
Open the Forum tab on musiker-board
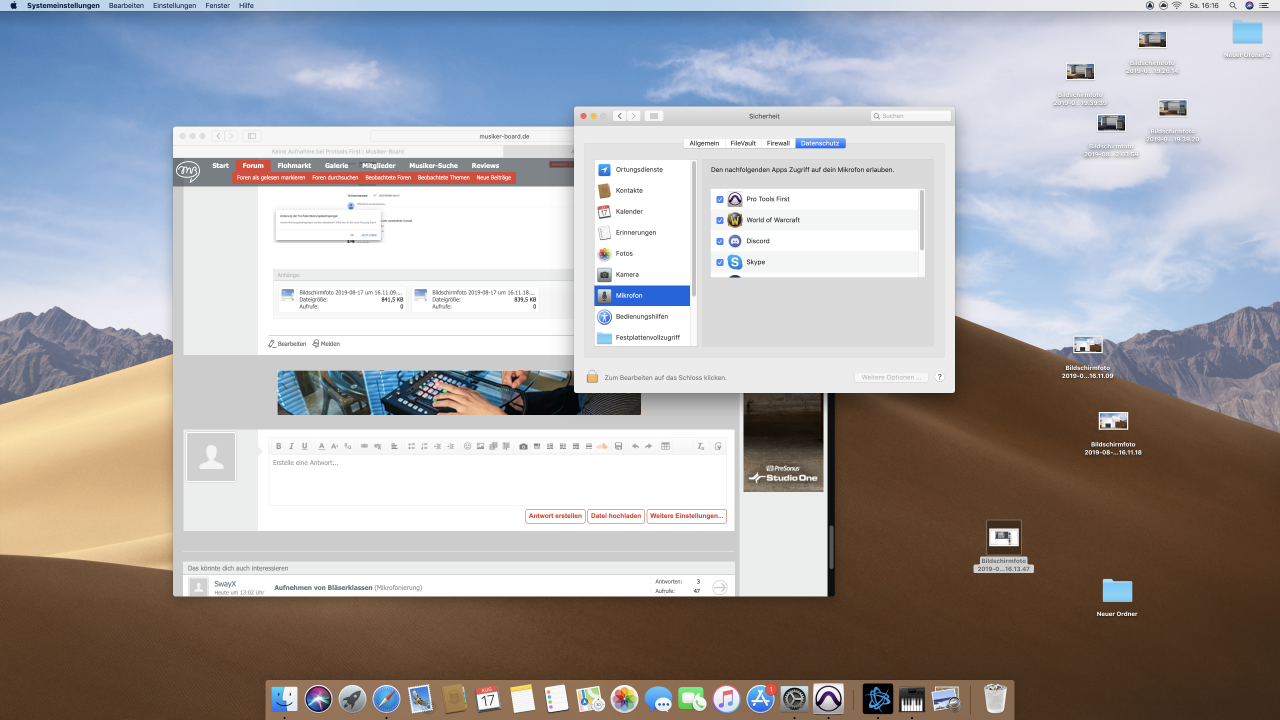(253, 165)
